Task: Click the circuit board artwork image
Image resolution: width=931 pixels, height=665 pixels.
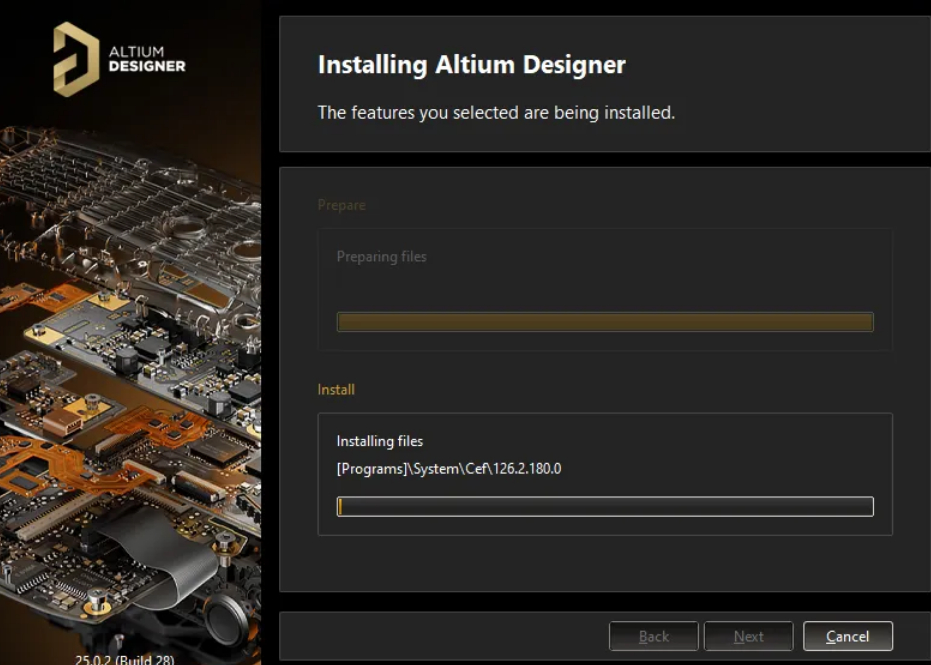Action: tap(130, 380)
